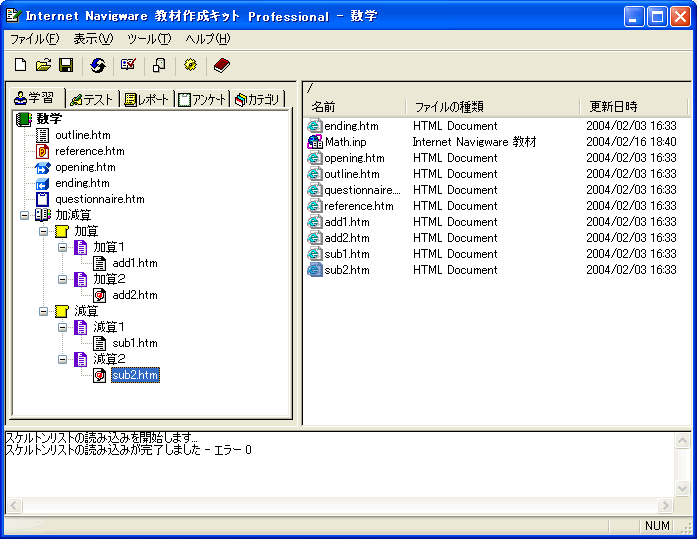This screenshot has width=697, height=539.
Task: Collapse the 減算 tree node
Action: (44, 311)
